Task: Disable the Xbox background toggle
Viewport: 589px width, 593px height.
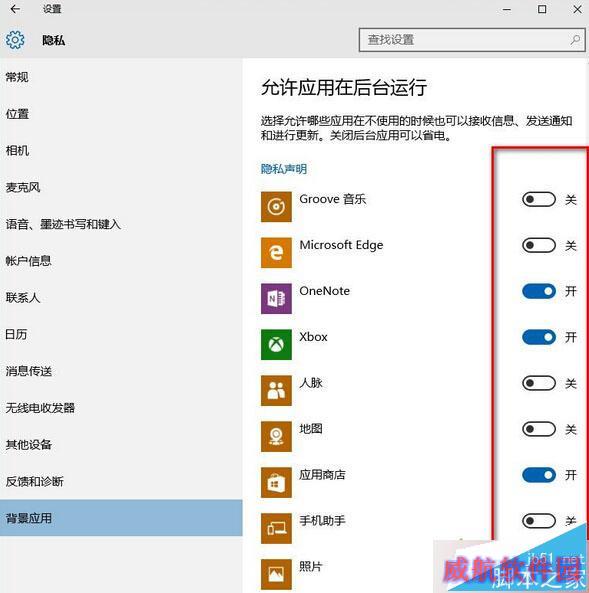Action: pos(539,337)
